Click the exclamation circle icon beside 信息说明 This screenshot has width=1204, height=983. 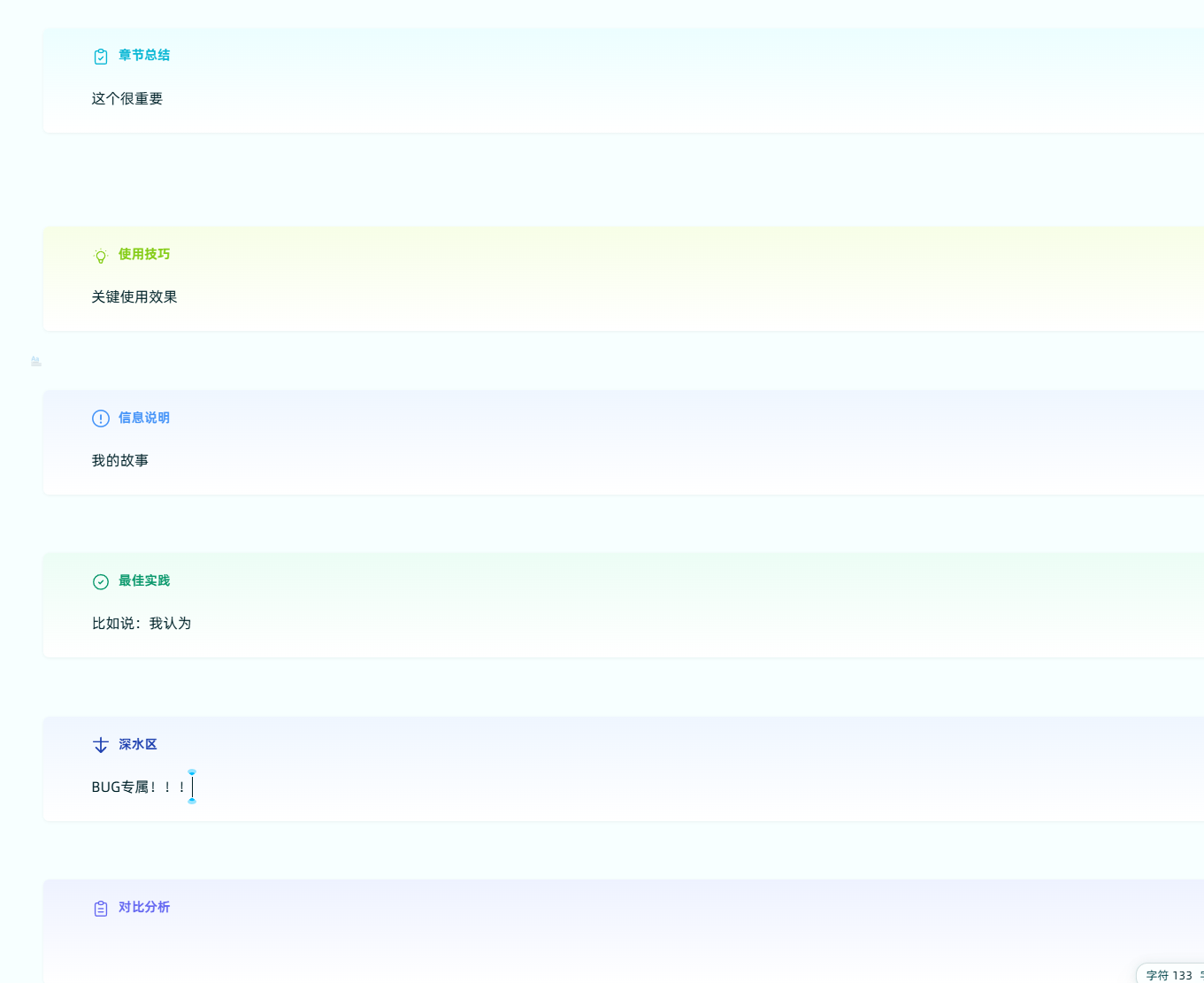click(x=101, y=419)
